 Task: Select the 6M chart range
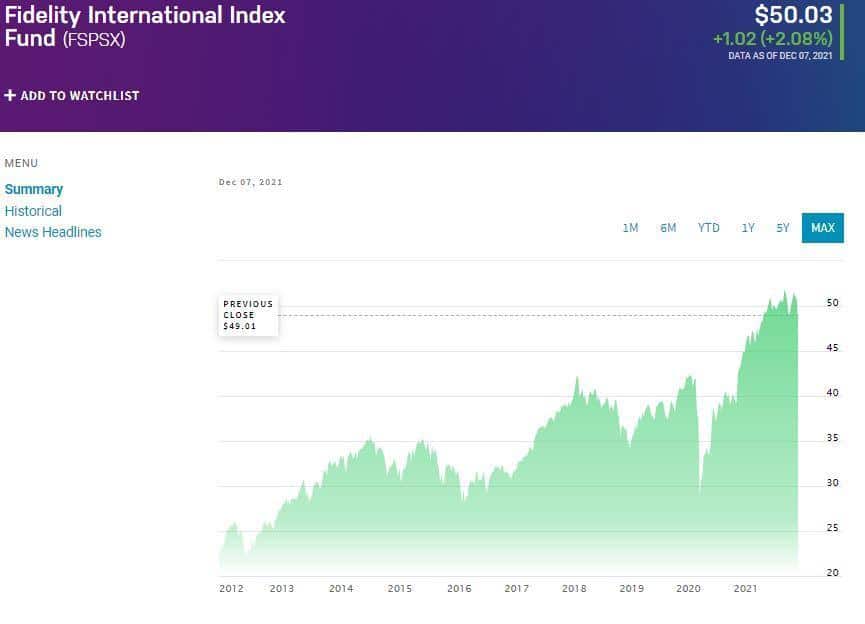(668, 228)
